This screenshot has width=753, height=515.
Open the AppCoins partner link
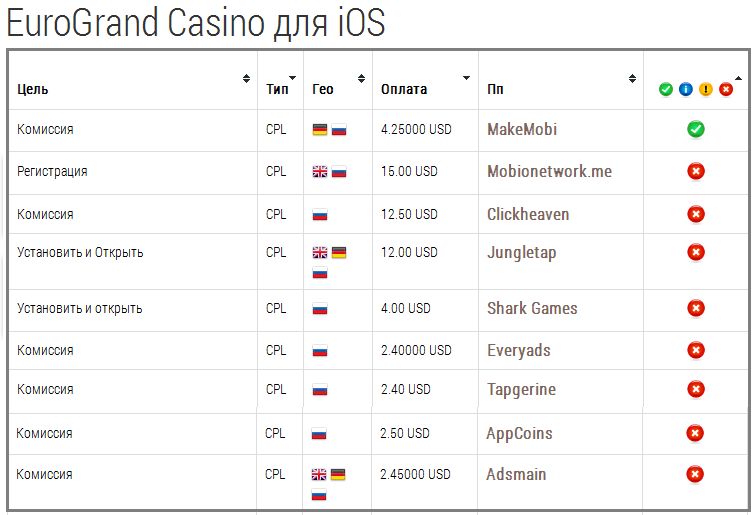(x=519, y=434)
